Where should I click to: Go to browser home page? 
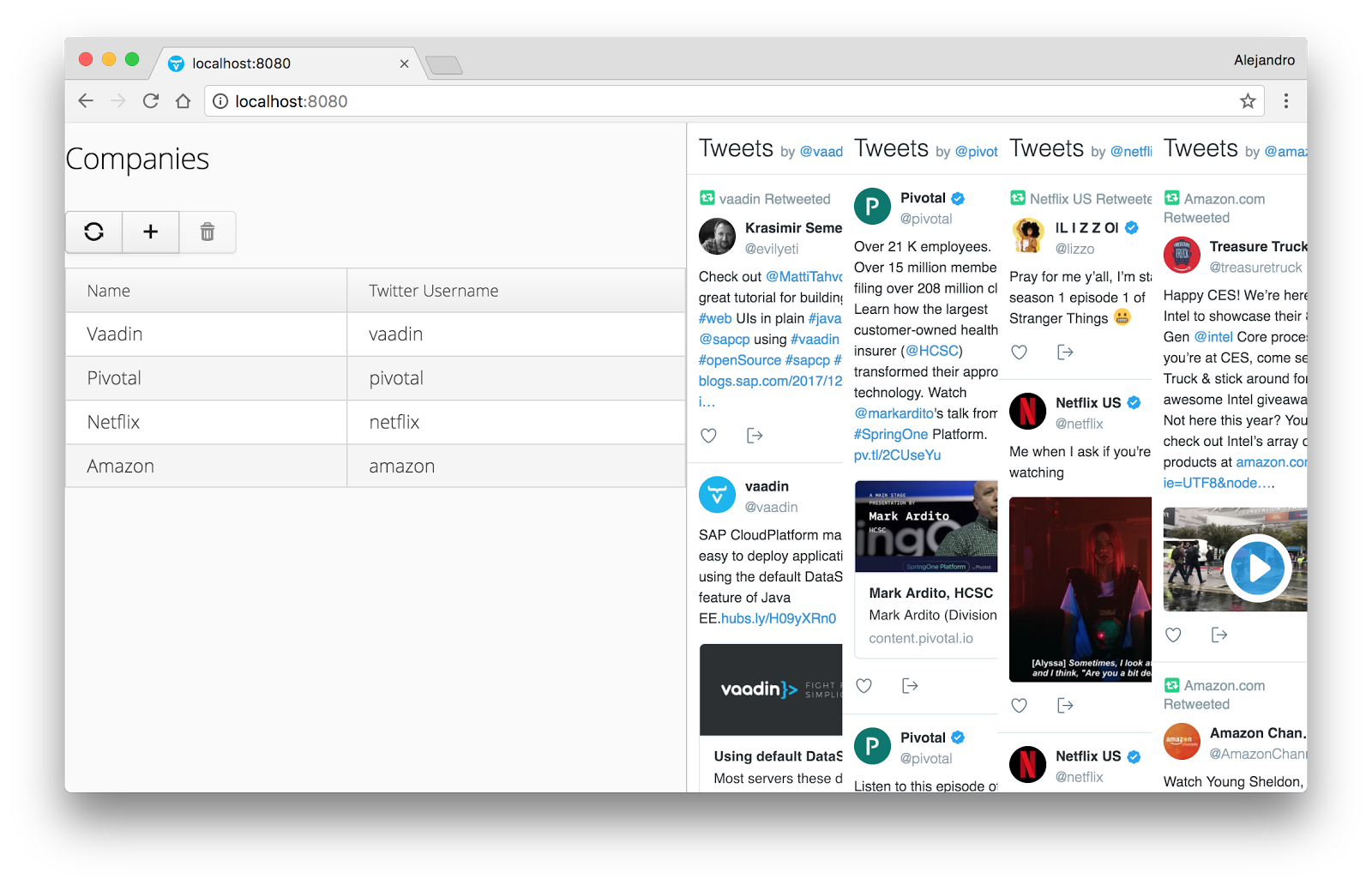tap(183, 101)
